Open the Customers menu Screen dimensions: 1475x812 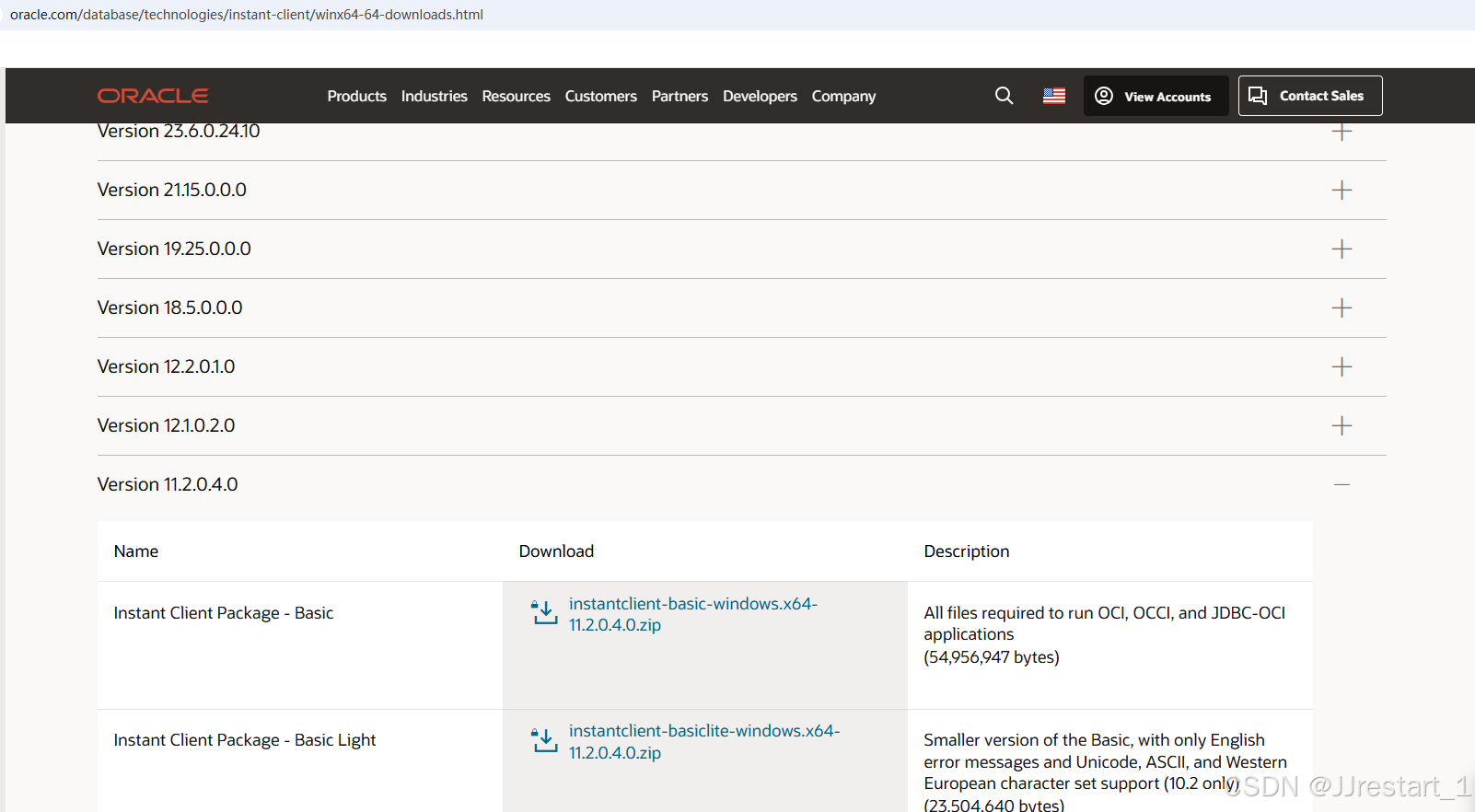(600, 96)
